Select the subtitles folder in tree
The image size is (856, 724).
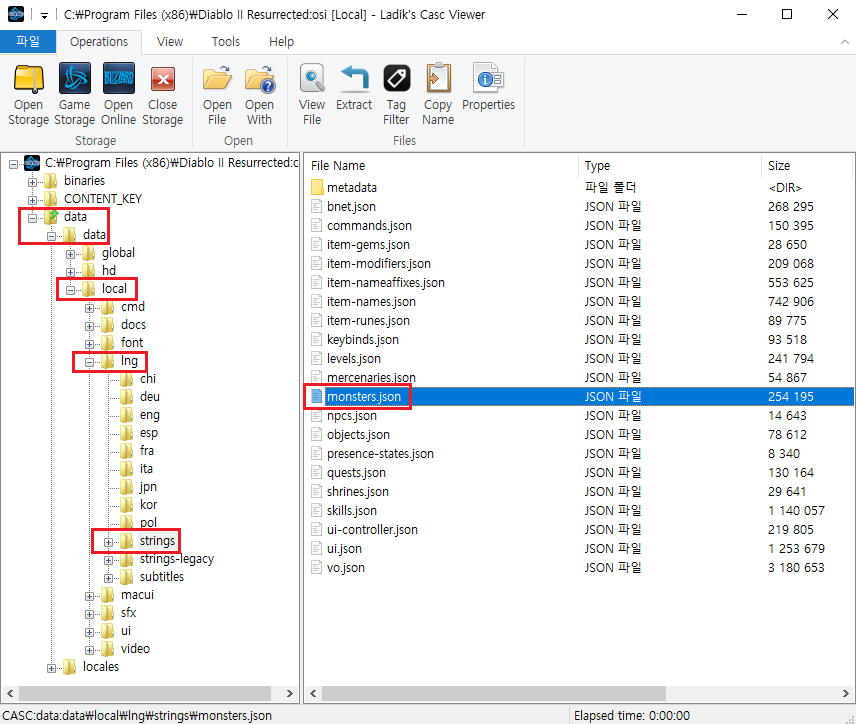(x=162, y=577)
